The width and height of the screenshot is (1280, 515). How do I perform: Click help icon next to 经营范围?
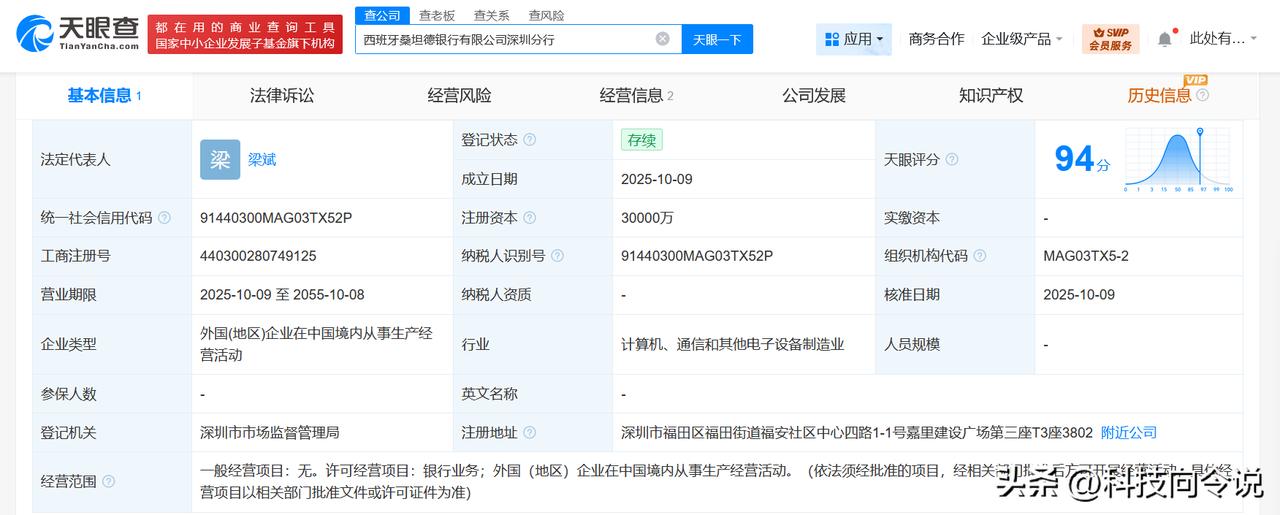pyautogui.click(x=108, y=481)
